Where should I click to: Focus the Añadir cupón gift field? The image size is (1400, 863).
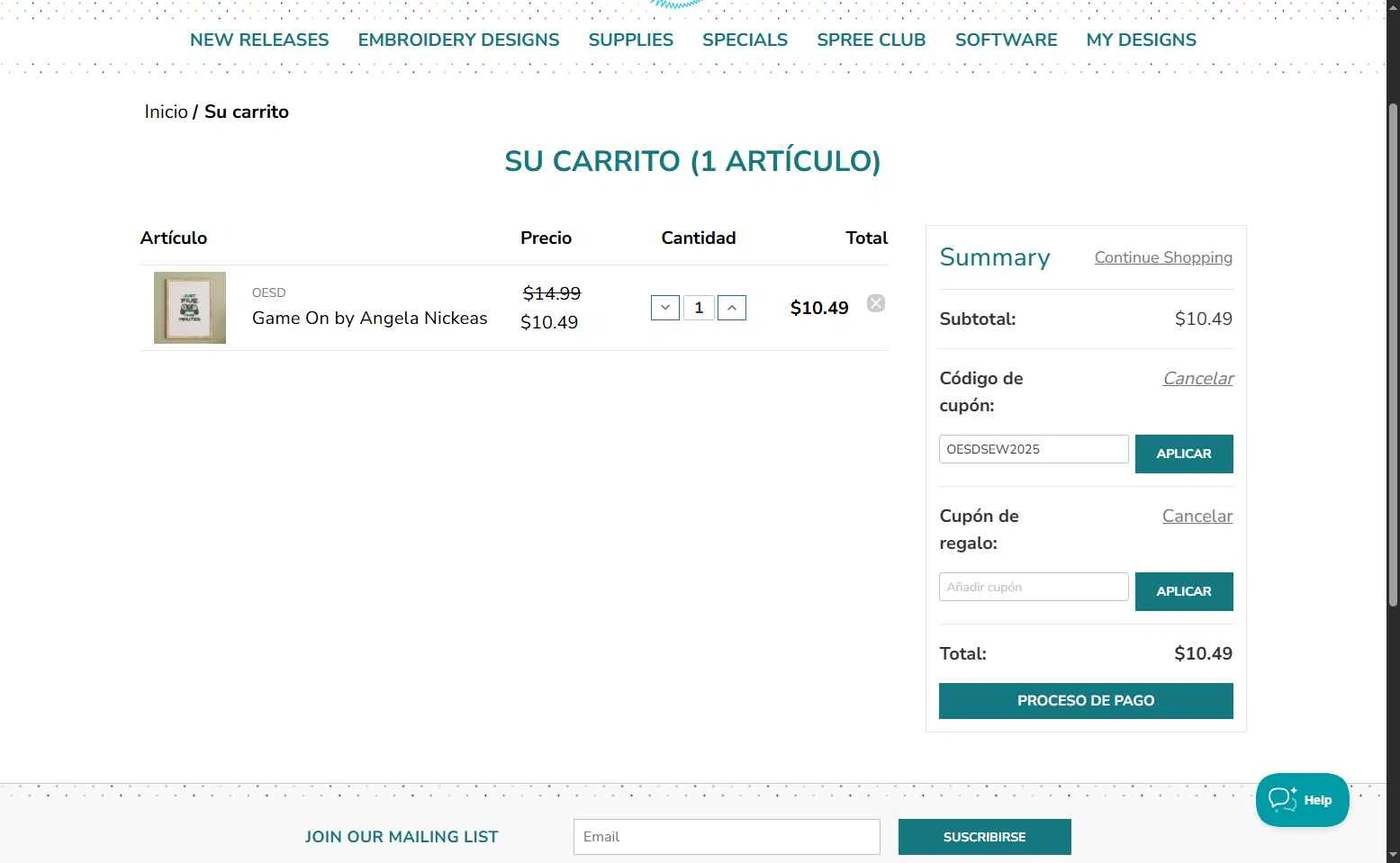1034,587
